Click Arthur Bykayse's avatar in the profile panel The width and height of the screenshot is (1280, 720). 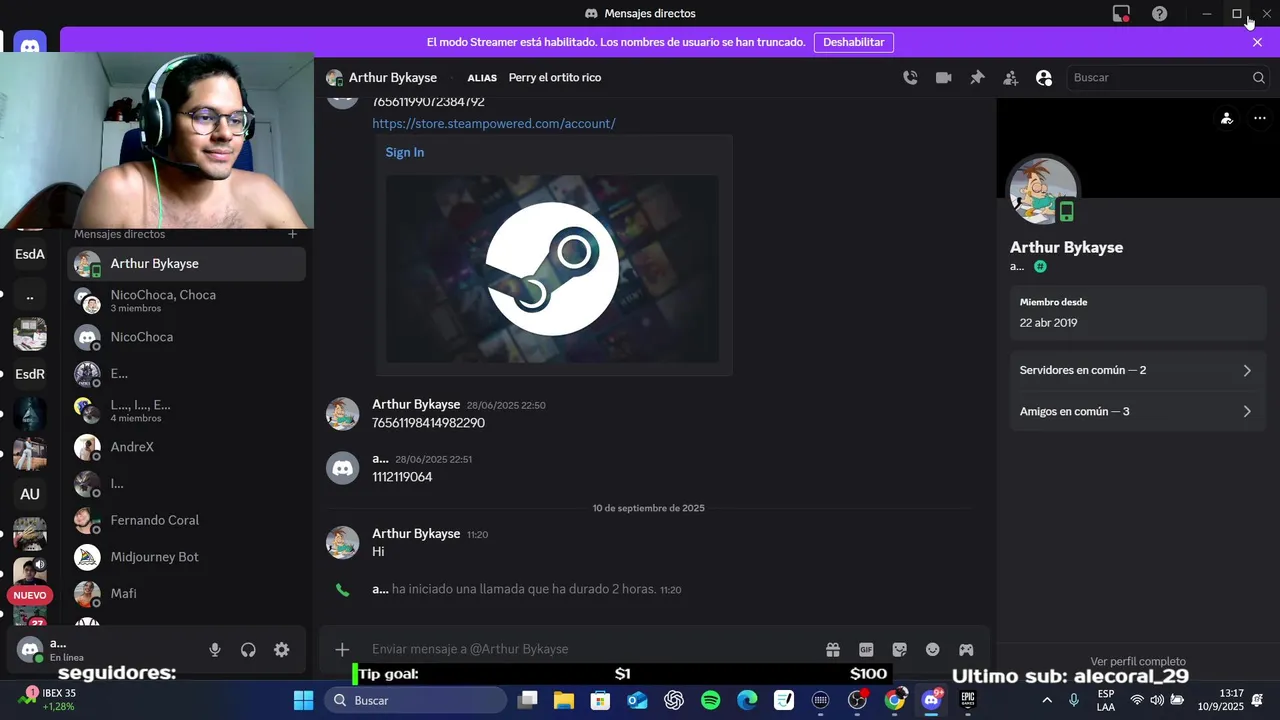[x=1043, y=190]
